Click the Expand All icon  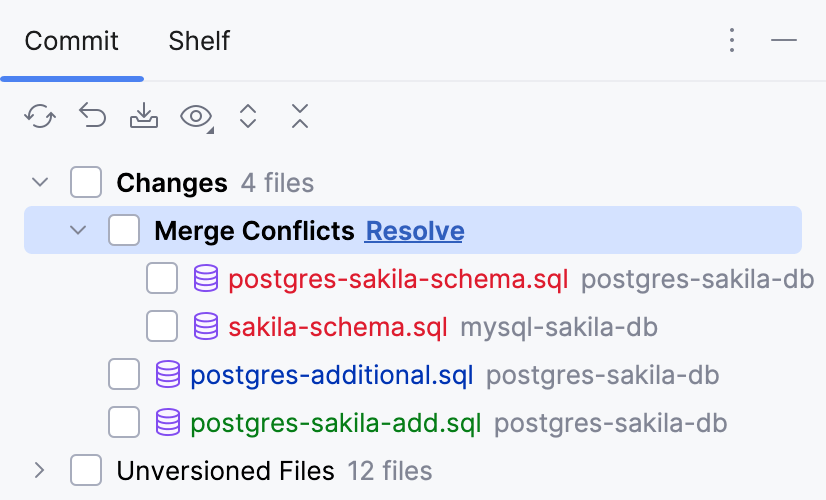coord(248,117)
